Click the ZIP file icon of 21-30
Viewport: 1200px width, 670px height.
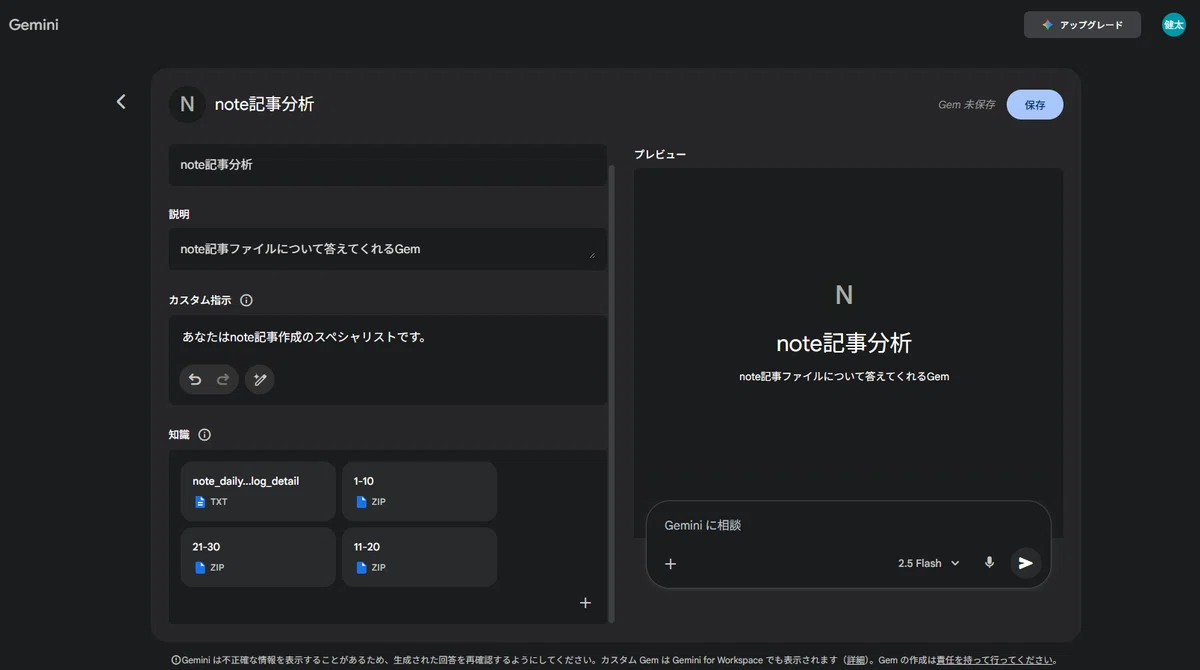click(200, 568)
